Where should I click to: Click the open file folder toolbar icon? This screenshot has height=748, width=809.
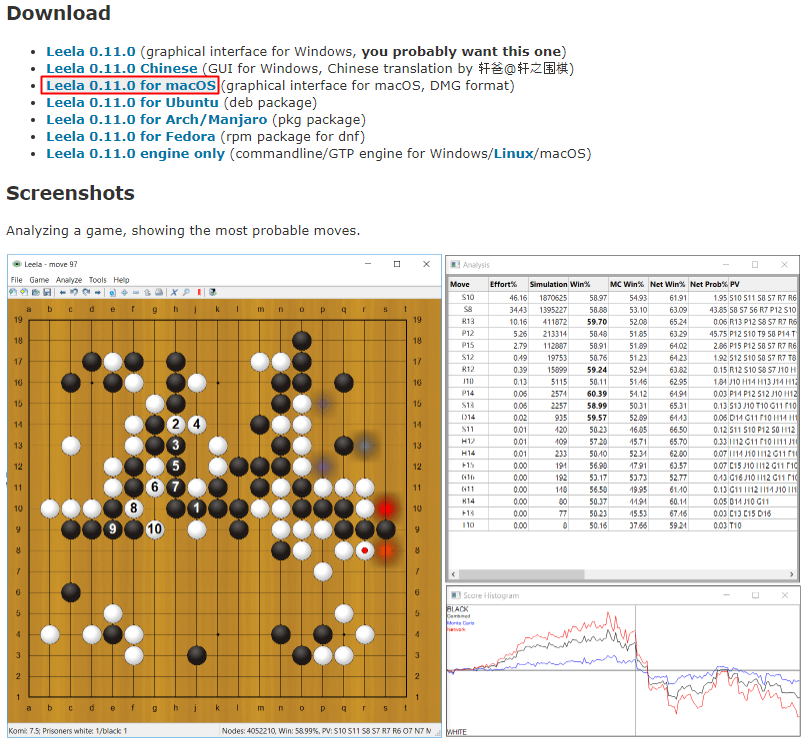pyautogui.click(x=36, y=292)
